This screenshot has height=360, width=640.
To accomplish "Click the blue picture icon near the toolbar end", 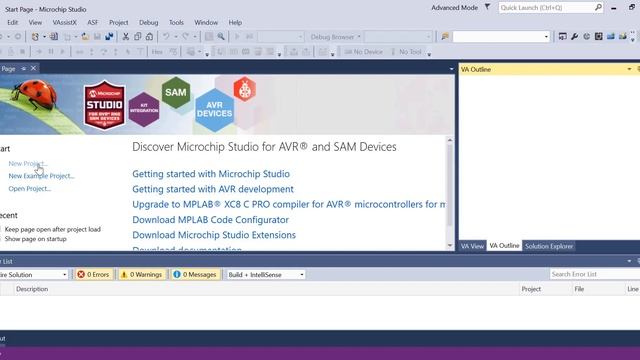I will pos(611,37).
